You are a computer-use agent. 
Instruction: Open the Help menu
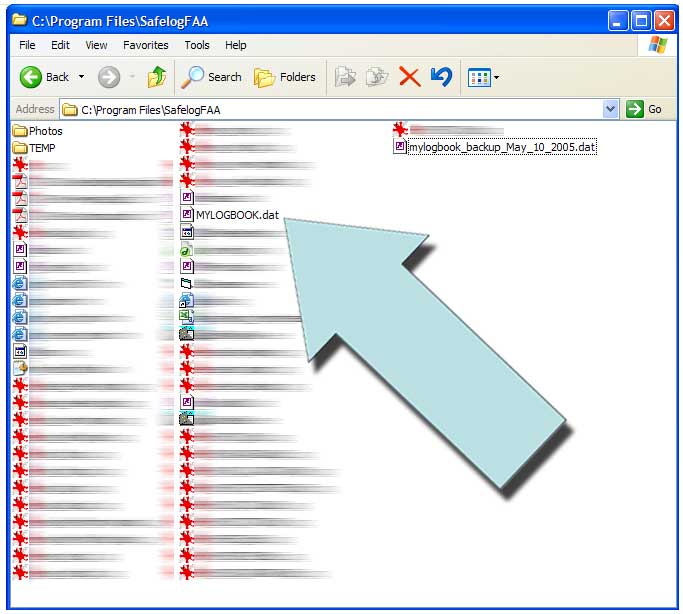click(x=236, y=45)
